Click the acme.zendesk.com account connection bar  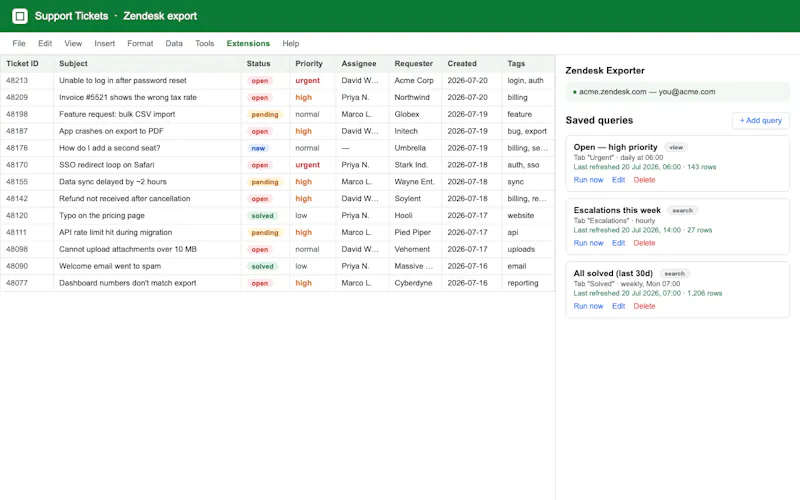point(678,92)
